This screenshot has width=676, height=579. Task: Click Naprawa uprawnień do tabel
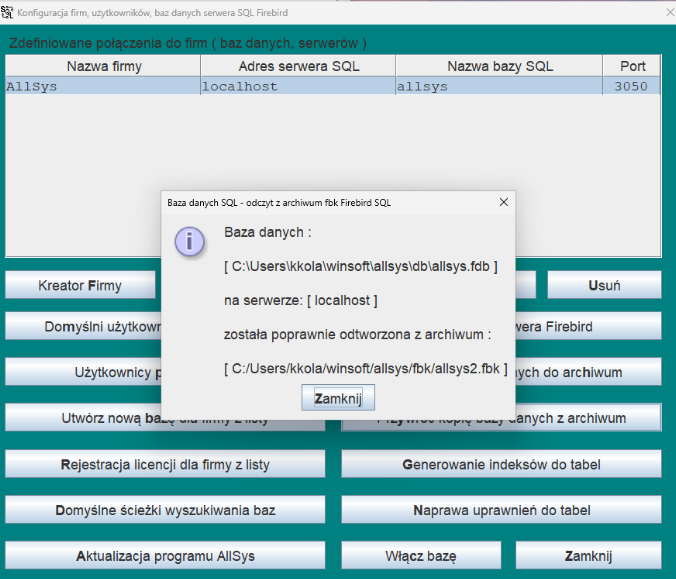coord(501,510)
